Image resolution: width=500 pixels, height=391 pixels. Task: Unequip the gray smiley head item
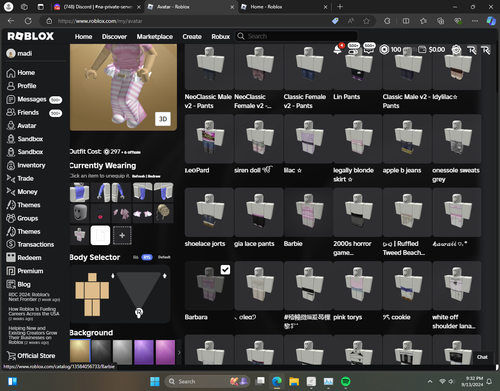point(79,213)
